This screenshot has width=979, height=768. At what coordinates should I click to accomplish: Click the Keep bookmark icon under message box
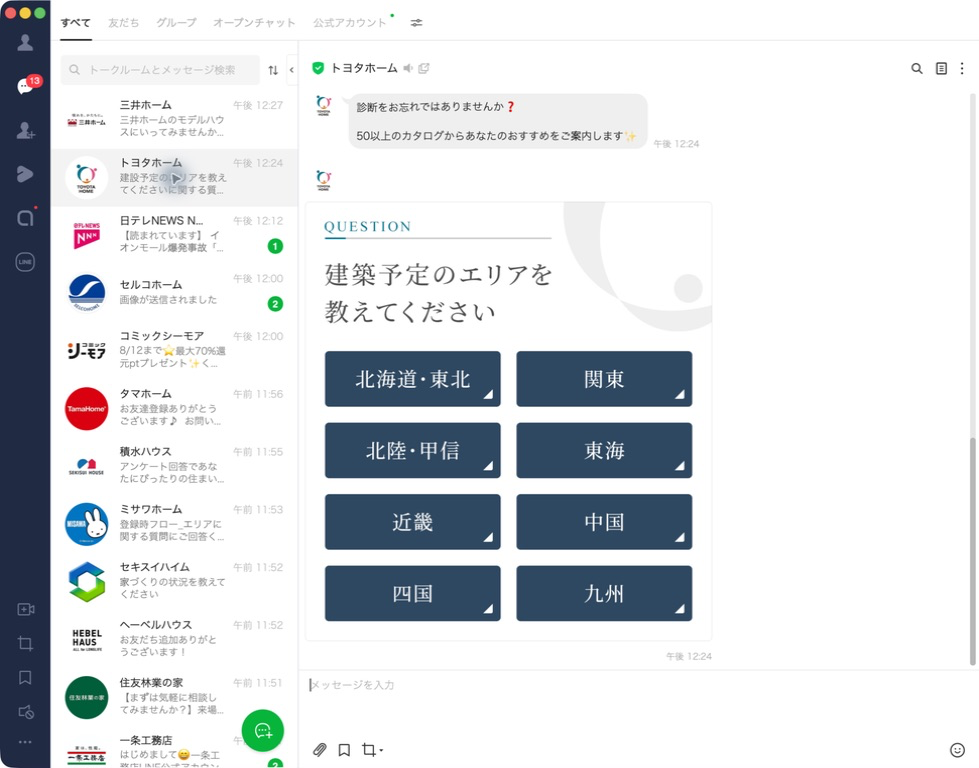pos(344,750)
